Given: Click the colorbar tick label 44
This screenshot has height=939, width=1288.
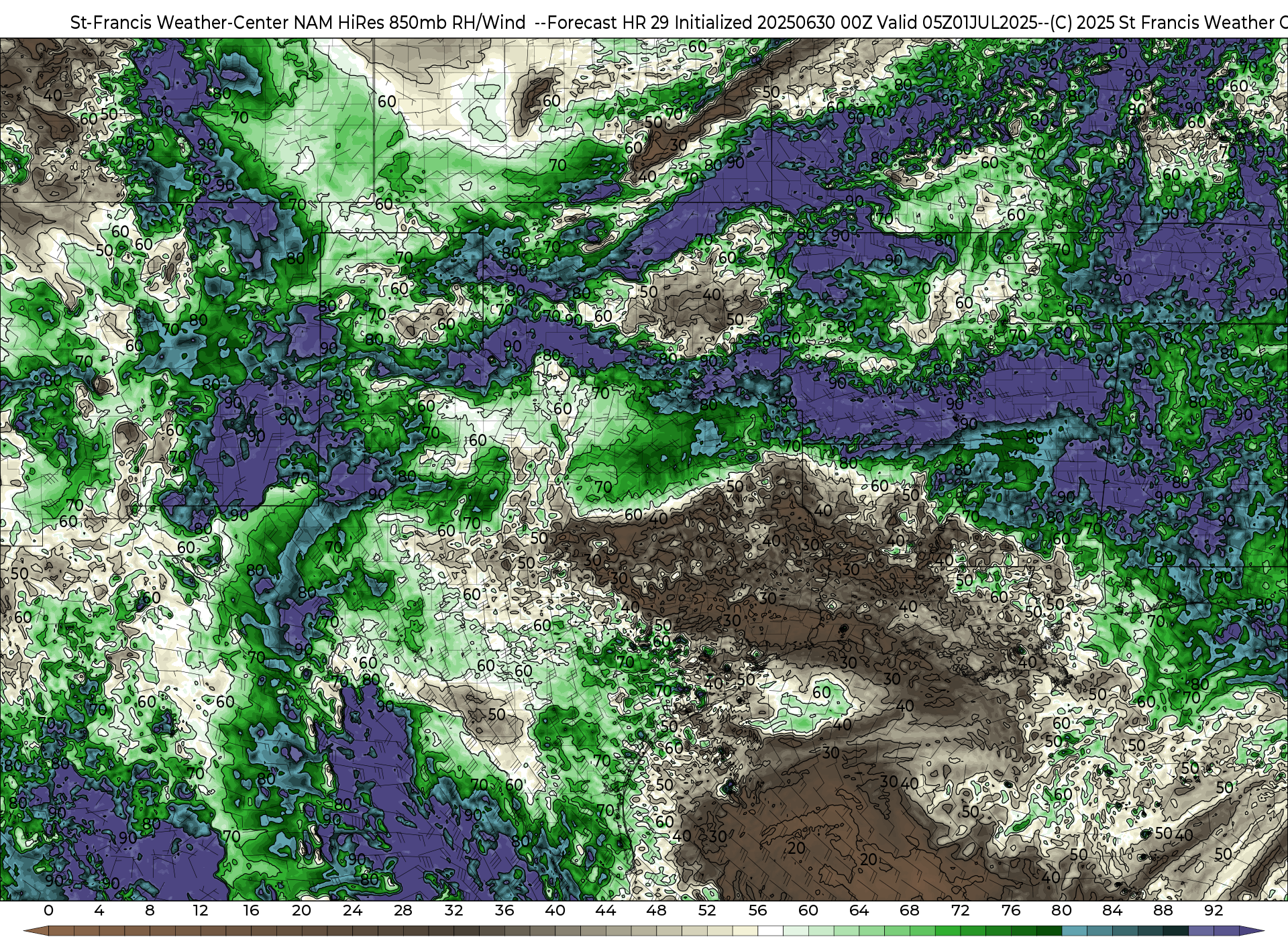Looking at the screenshot, I should (x=605, y=910).
